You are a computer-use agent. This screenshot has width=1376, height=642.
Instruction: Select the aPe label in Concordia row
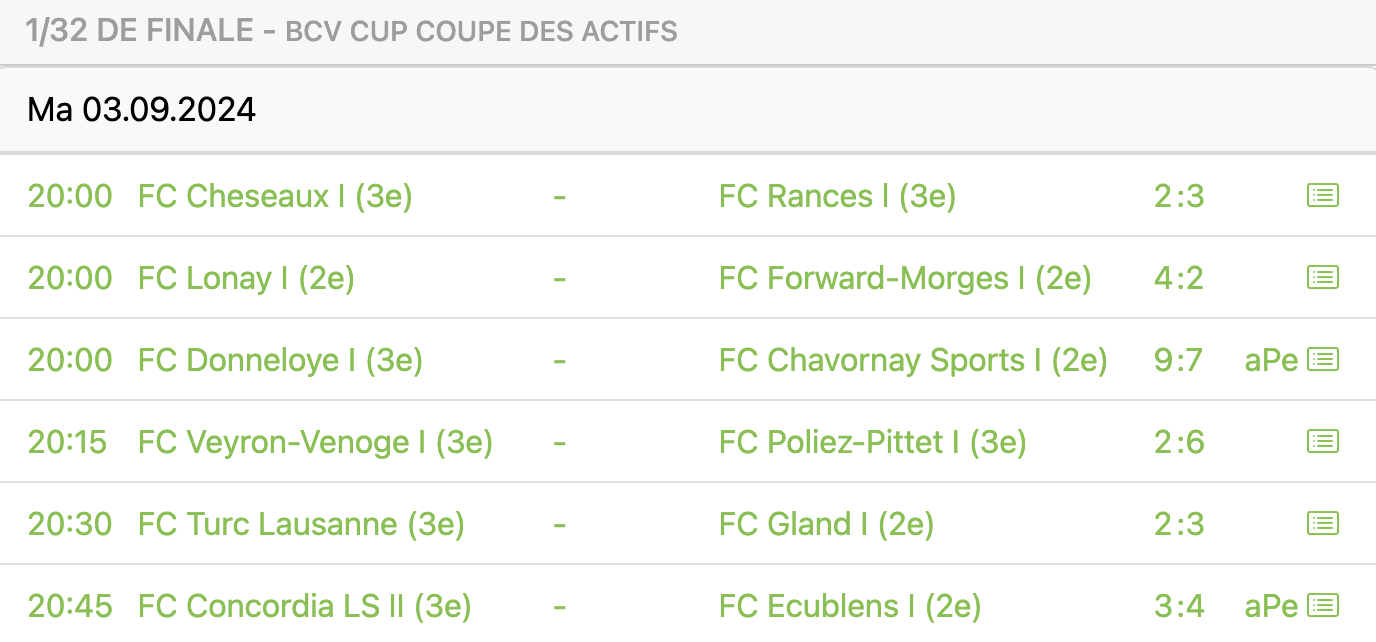tap(1271, 607)
